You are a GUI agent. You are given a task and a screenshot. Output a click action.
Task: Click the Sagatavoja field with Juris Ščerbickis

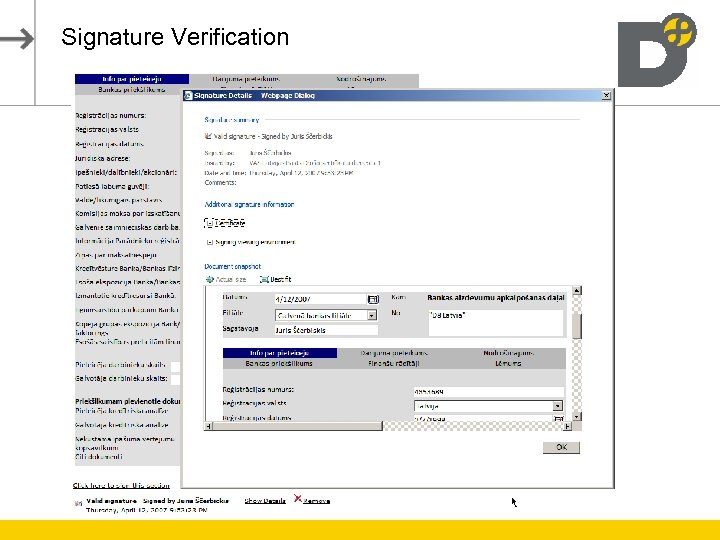pyautogui.click(x=326, y=330)
